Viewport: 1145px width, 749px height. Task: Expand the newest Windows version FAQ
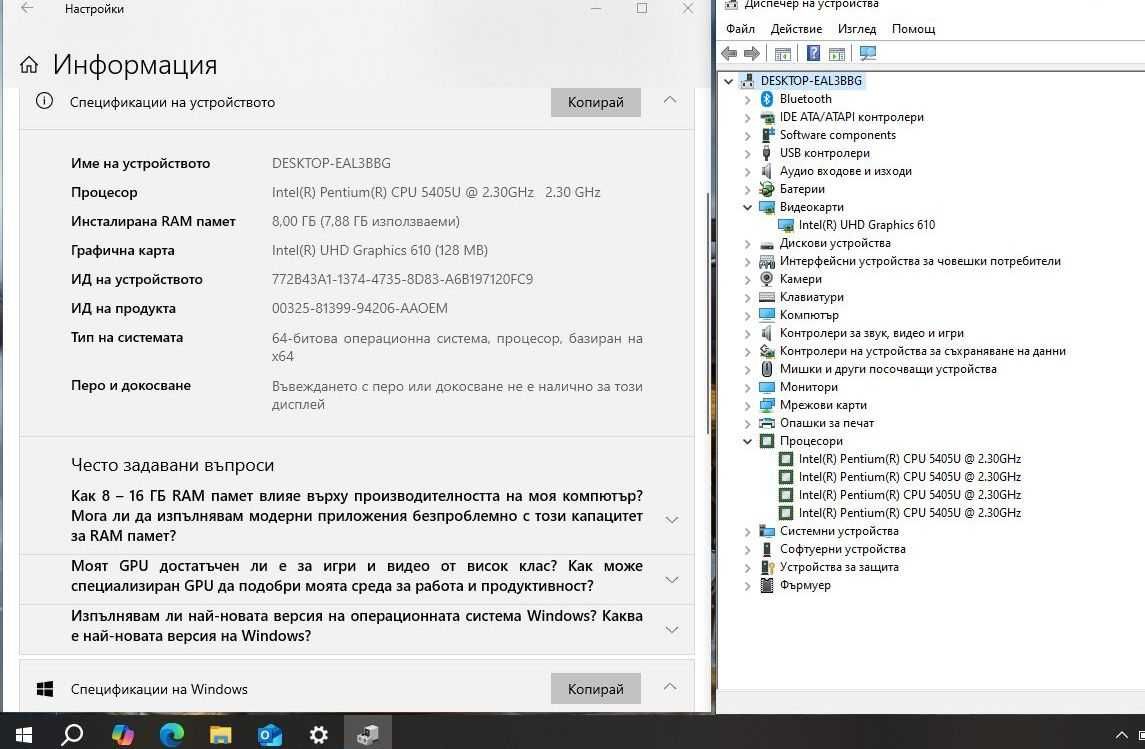672,629
